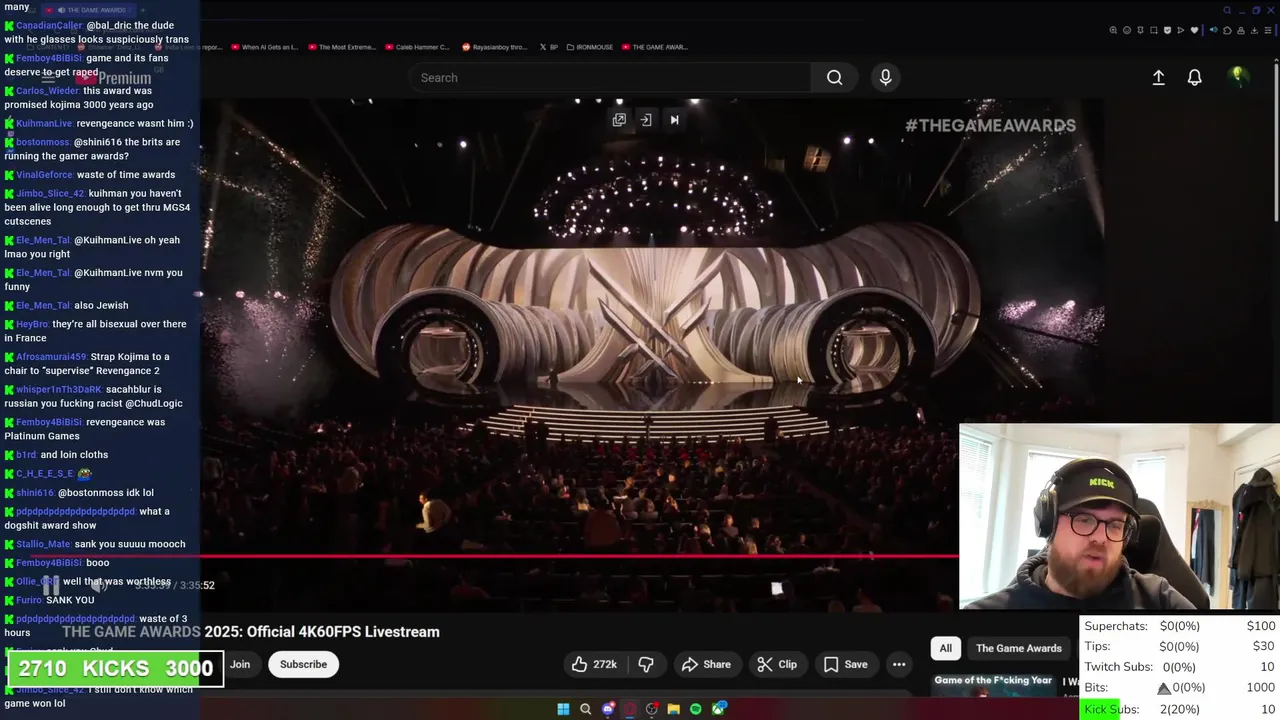Click the pop-out video icon above player
The height and width of the screenshot is (720, 1280).
click(x=619, y=120)
